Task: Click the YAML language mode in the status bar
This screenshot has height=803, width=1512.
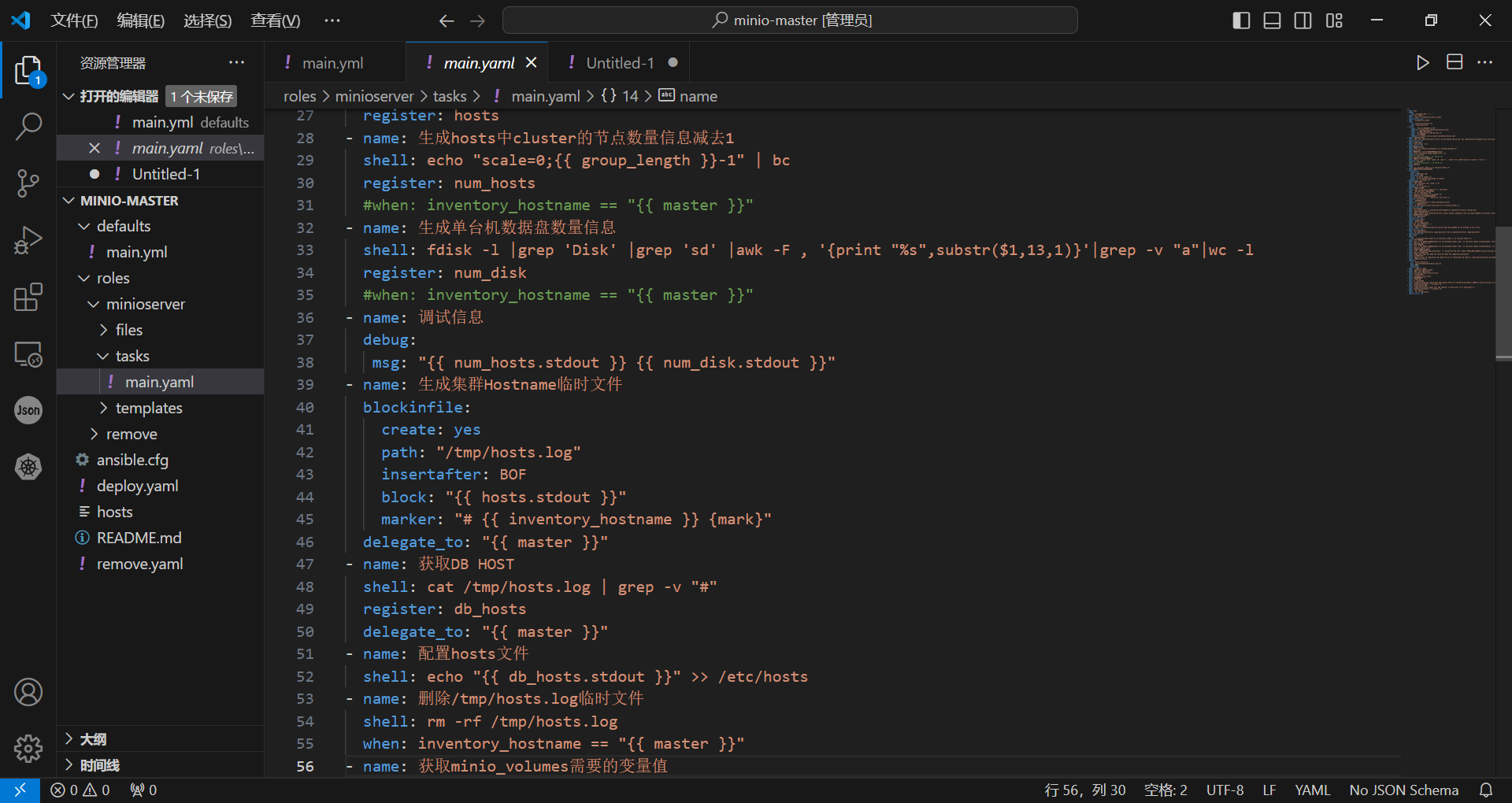Action: click(x=1312, y=790)
